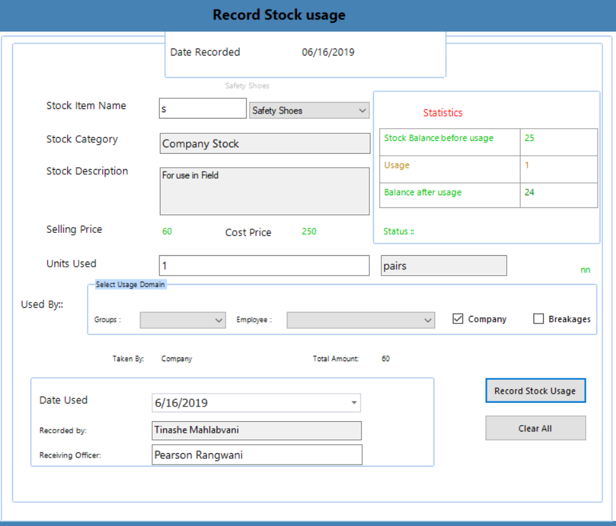Edit the Receiving Officer field

[257, 455]
